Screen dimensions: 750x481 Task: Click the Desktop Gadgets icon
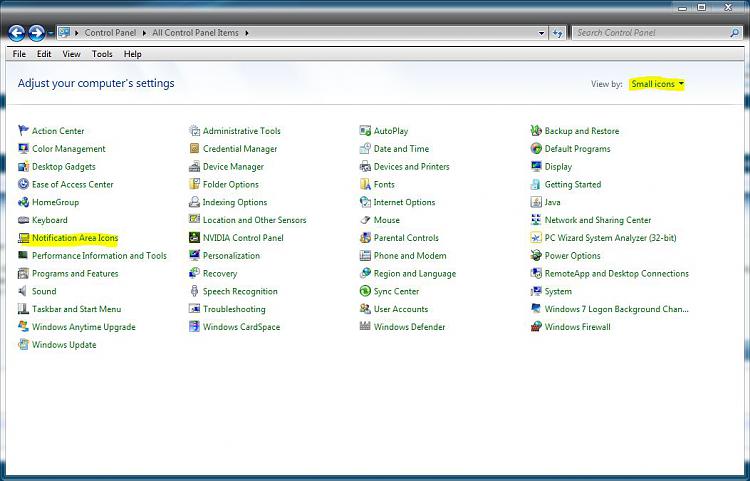[x=23, y=166]
